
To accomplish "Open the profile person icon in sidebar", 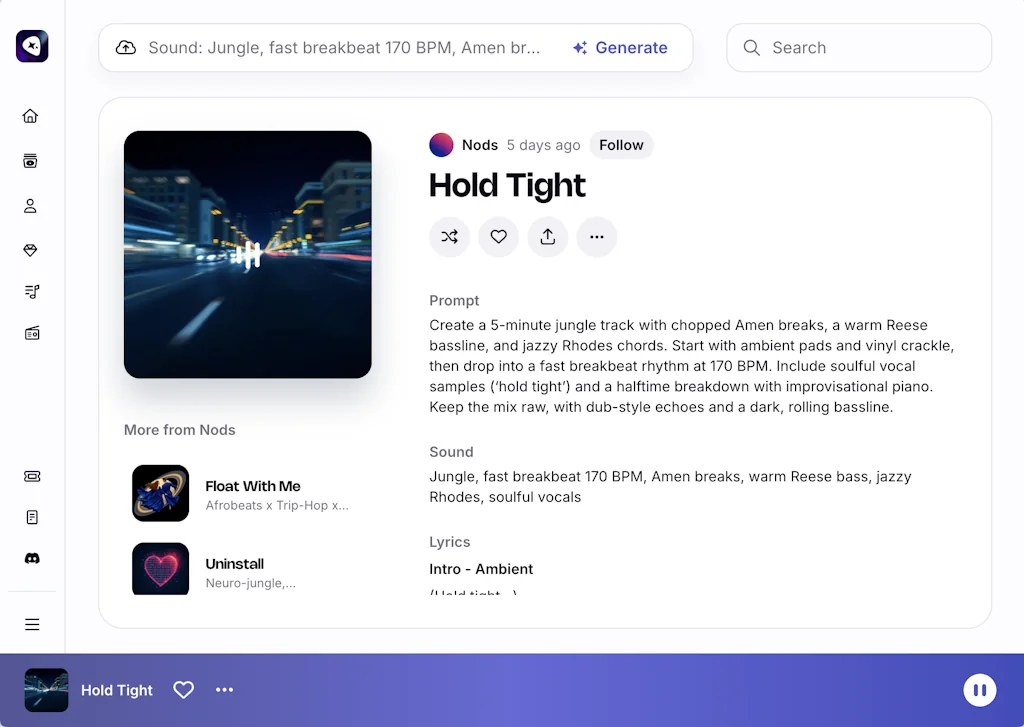I will tap(31, 206).
